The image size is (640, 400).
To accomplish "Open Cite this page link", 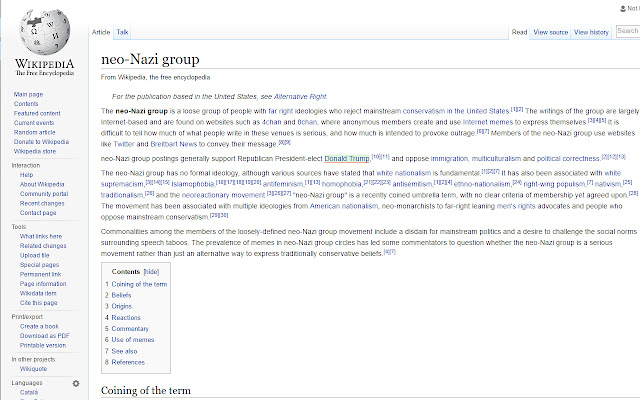I will (38, 303).
